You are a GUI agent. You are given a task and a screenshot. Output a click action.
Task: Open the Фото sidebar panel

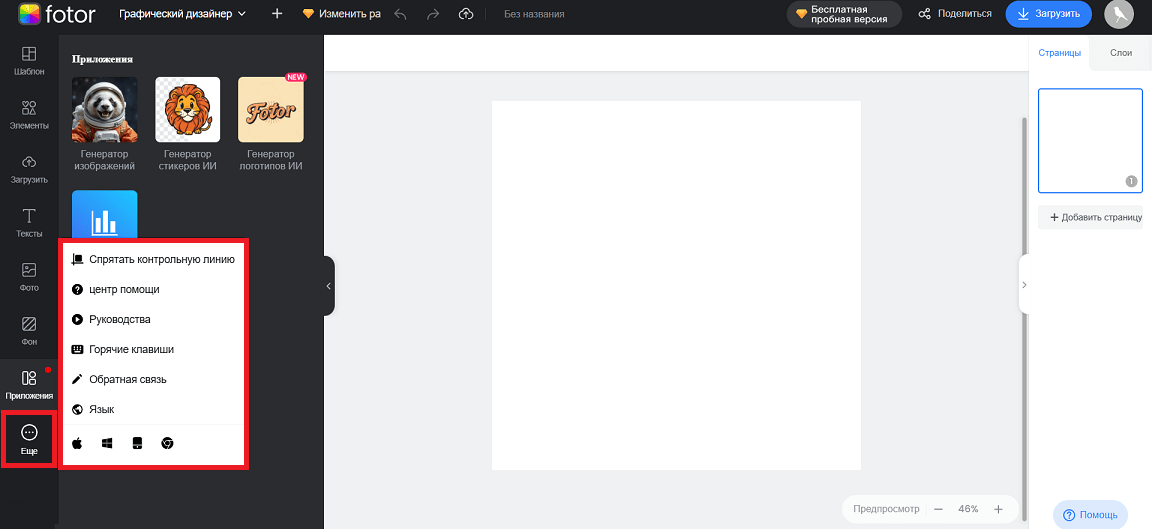[29, 277]
